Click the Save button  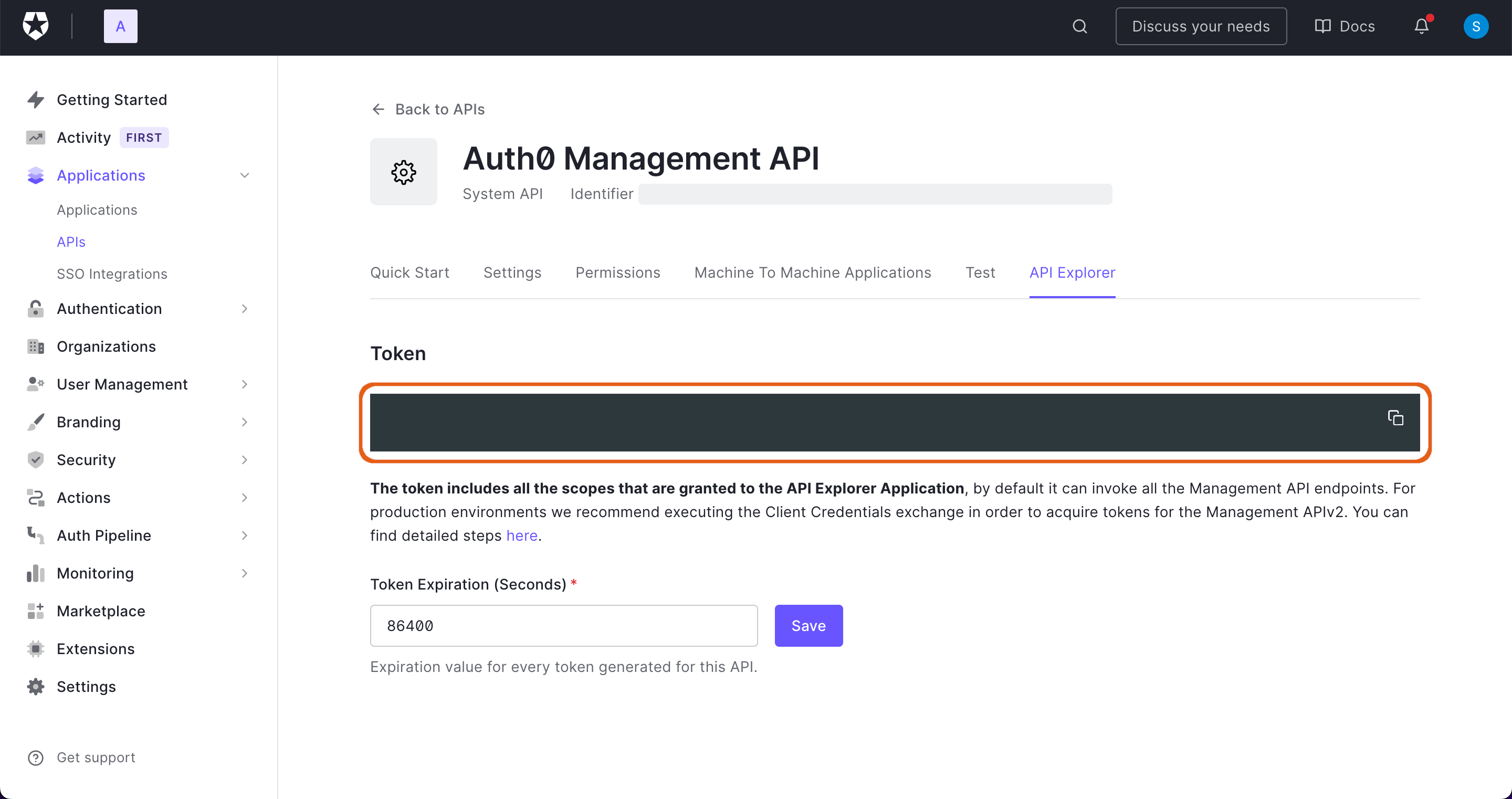pos(808,626)
